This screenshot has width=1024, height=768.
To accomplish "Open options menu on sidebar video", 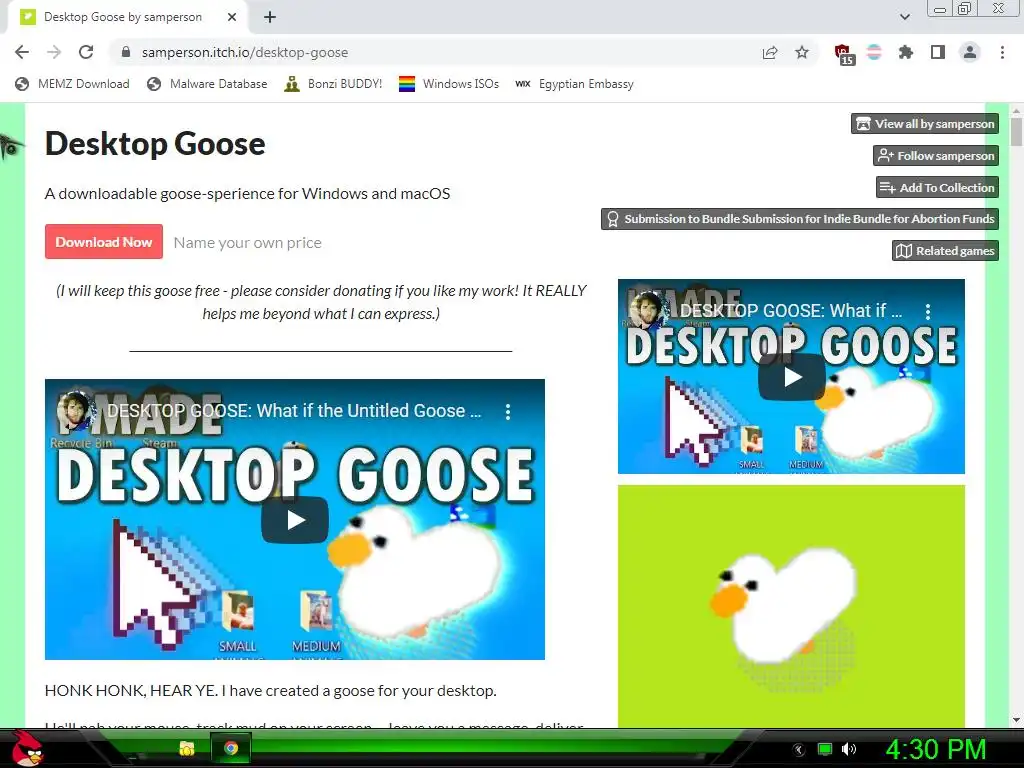I will click(x=927, y=311).
